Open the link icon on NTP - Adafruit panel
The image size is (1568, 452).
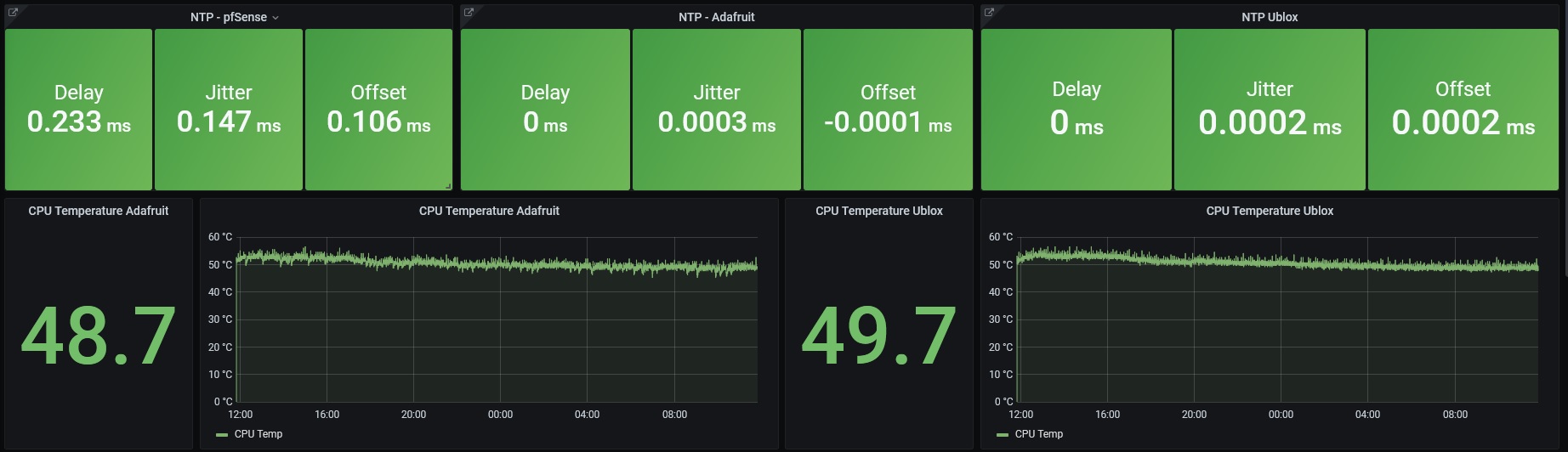tap(469, 13)
